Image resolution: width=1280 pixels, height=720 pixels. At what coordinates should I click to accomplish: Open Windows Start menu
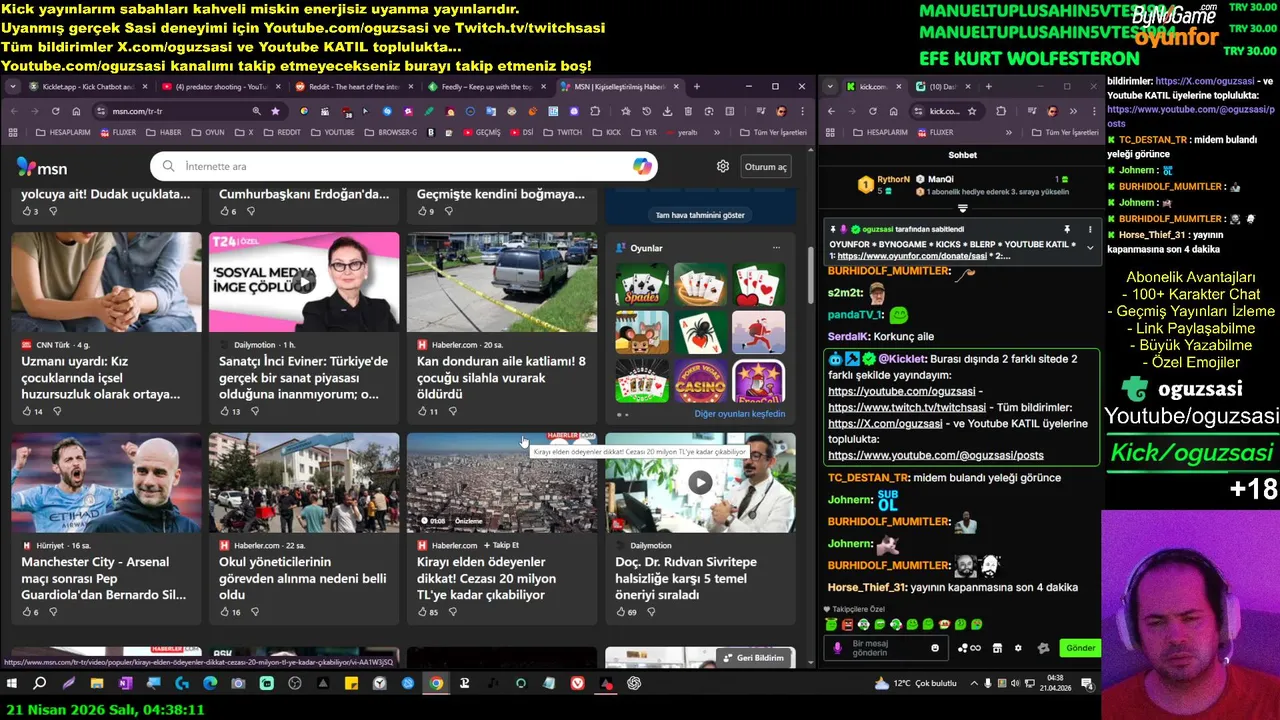[x=12, y=684]
